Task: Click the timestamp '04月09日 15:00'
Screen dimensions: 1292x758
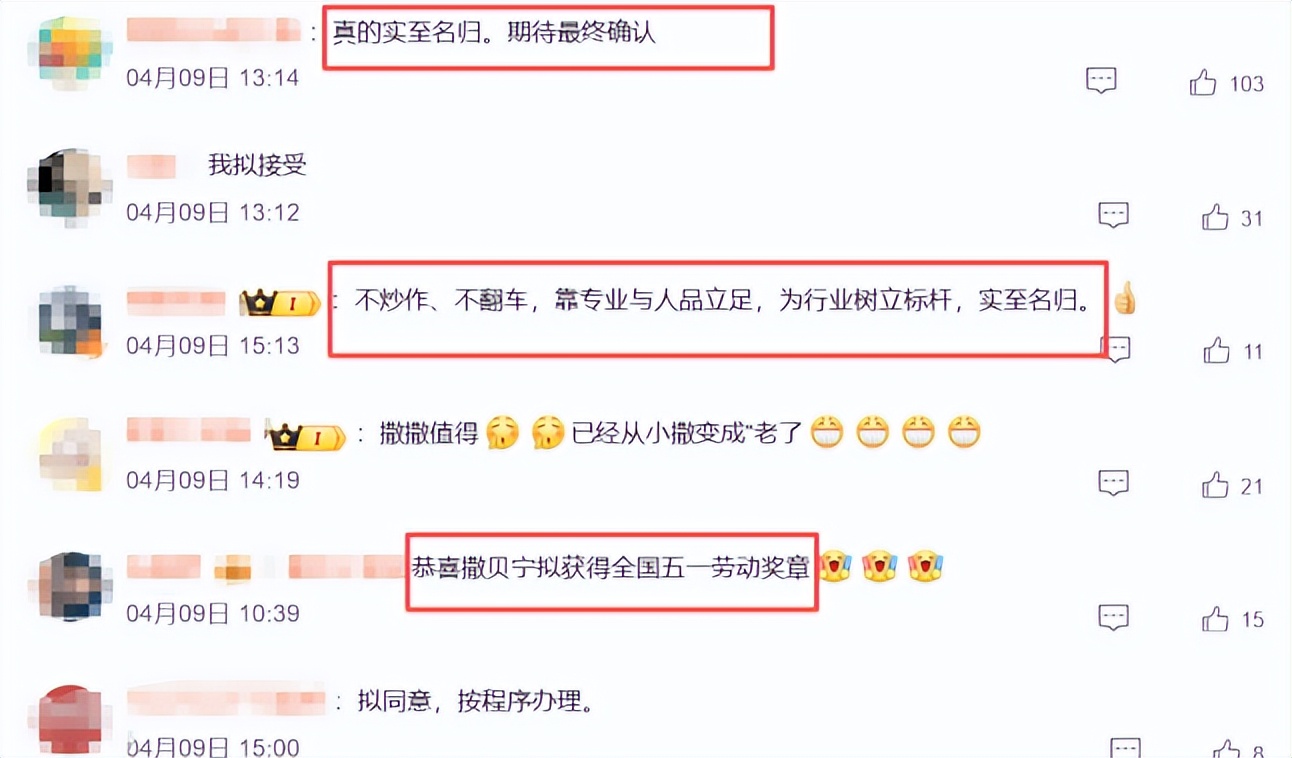Action: click(213, 747)
